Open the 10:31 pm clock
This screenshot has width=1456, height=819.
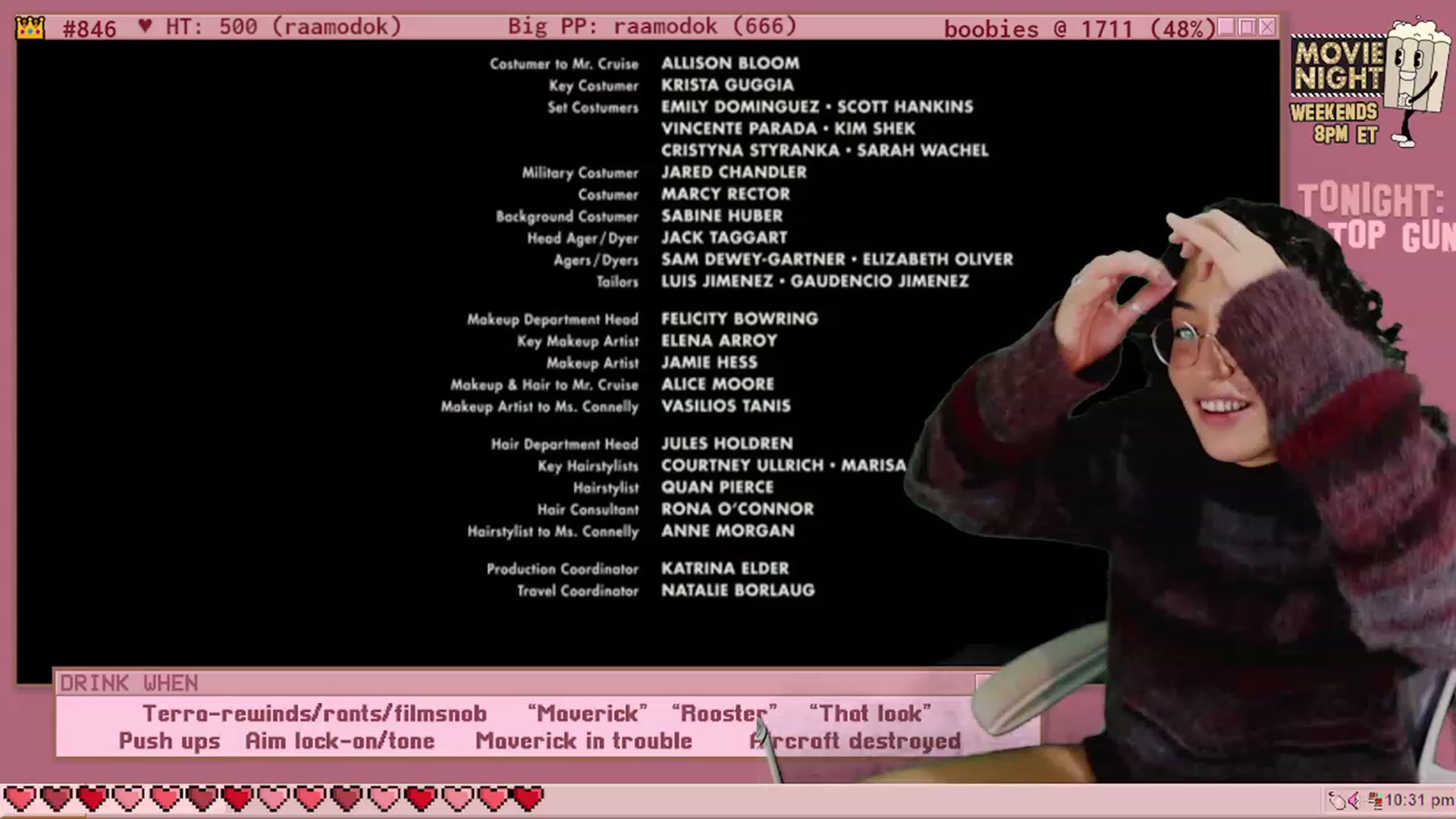click(1419, 800)
